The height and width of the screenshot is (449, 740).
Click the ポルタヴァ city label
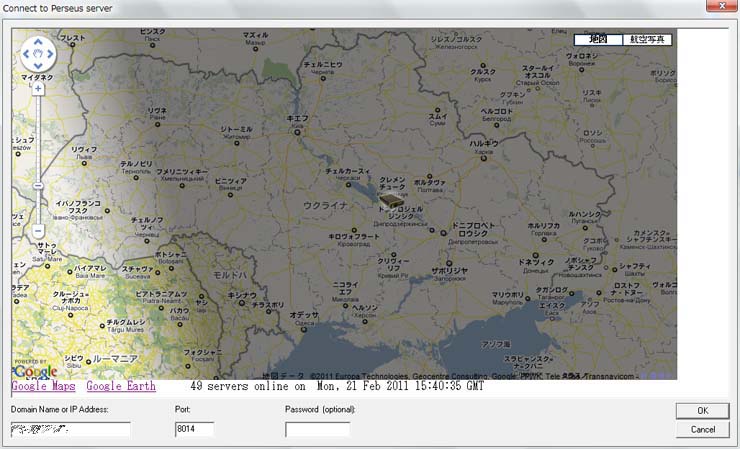pos(429,182)
